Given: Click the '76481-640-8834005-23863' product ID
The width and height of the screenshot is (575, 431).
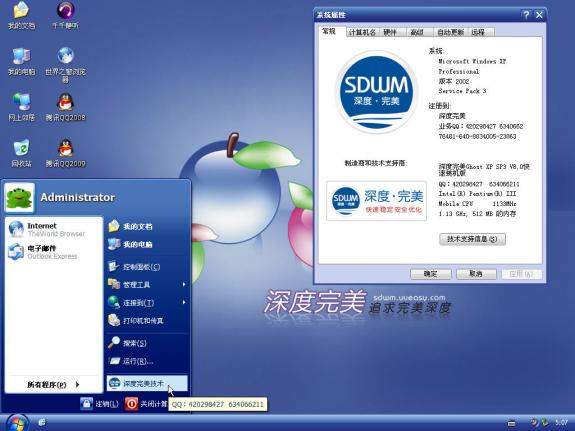Looking at the screenshot, I should [x=477, y=136].
